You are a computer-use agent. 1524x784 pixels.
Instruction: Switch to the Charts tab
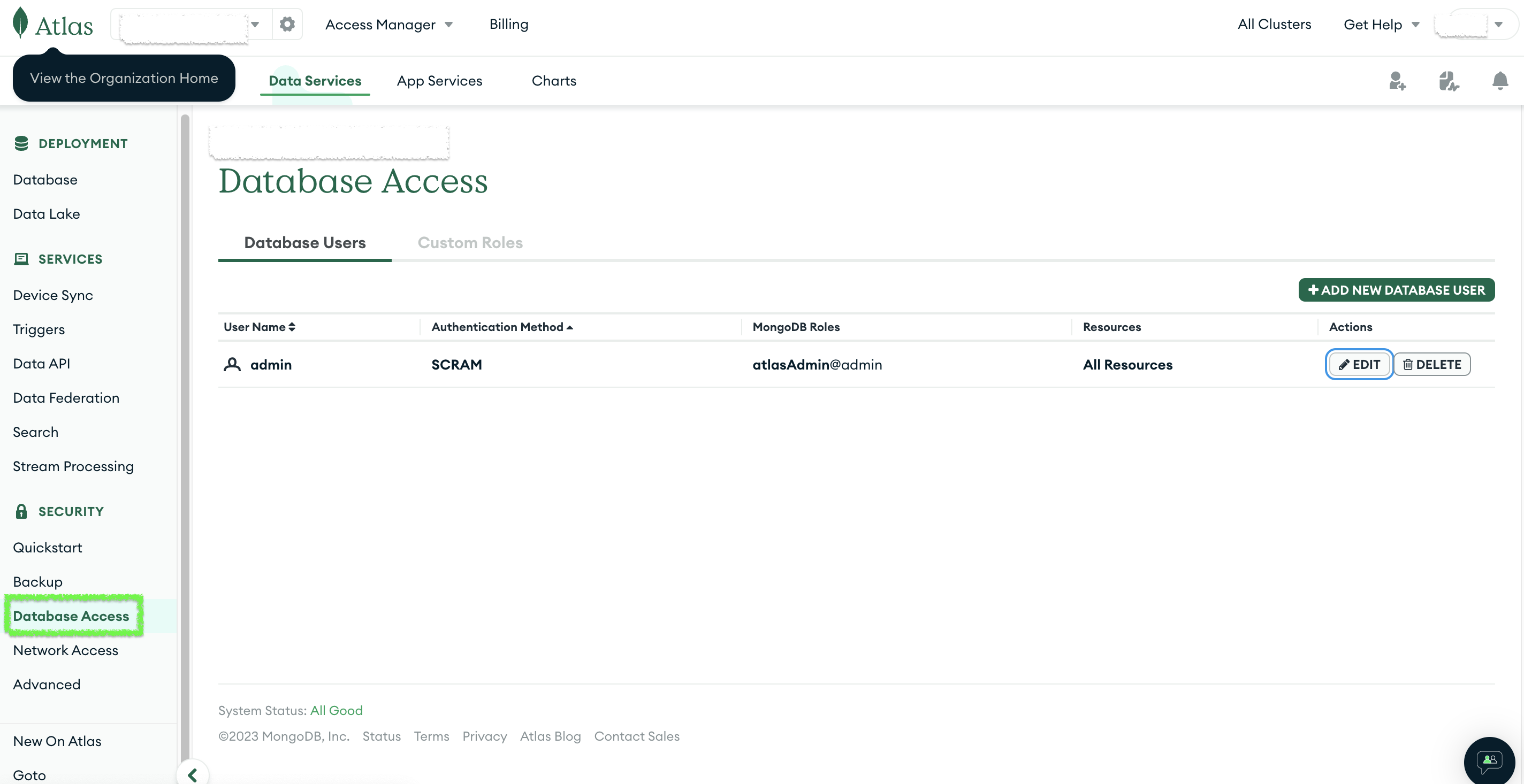pos(554,81)
